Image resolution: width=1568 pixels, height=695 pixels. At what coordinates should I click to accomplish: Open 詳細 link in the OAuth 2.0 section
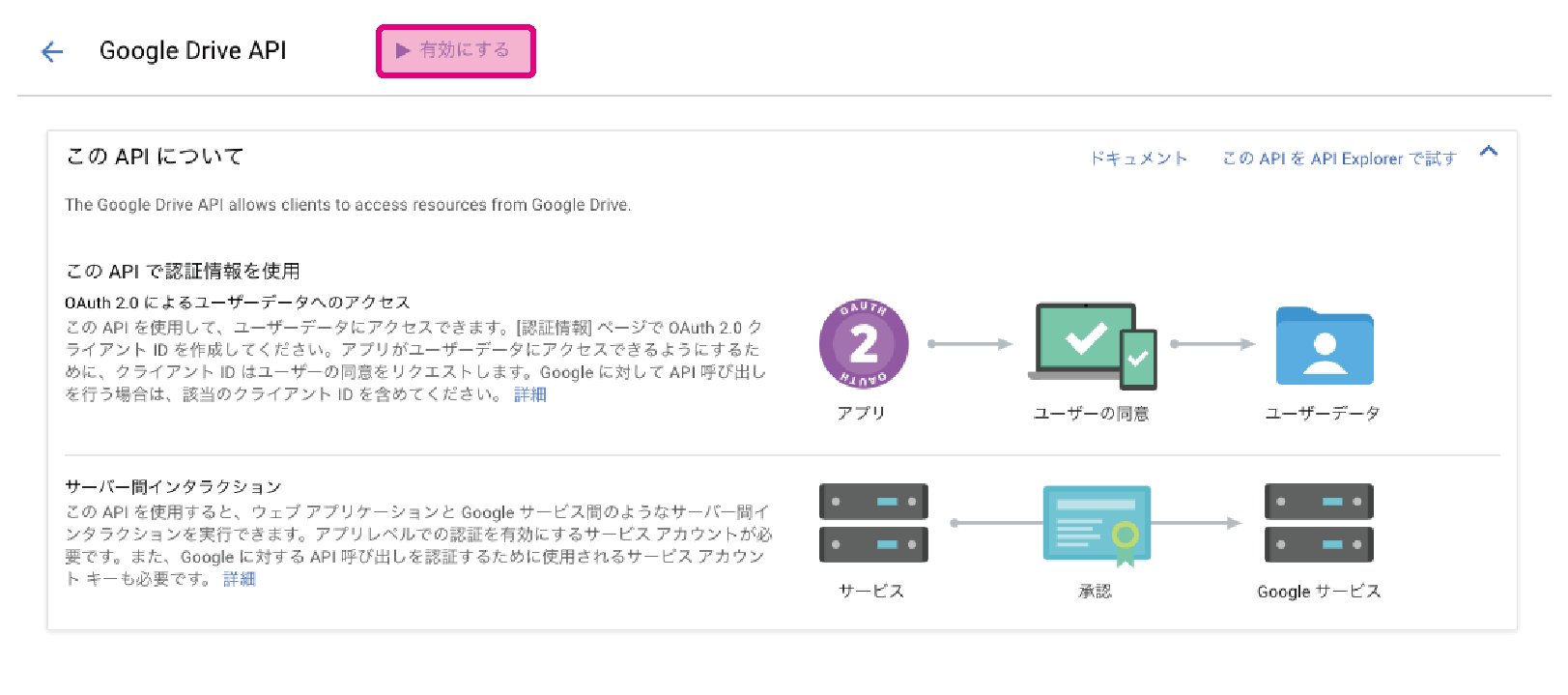[530, 394]
